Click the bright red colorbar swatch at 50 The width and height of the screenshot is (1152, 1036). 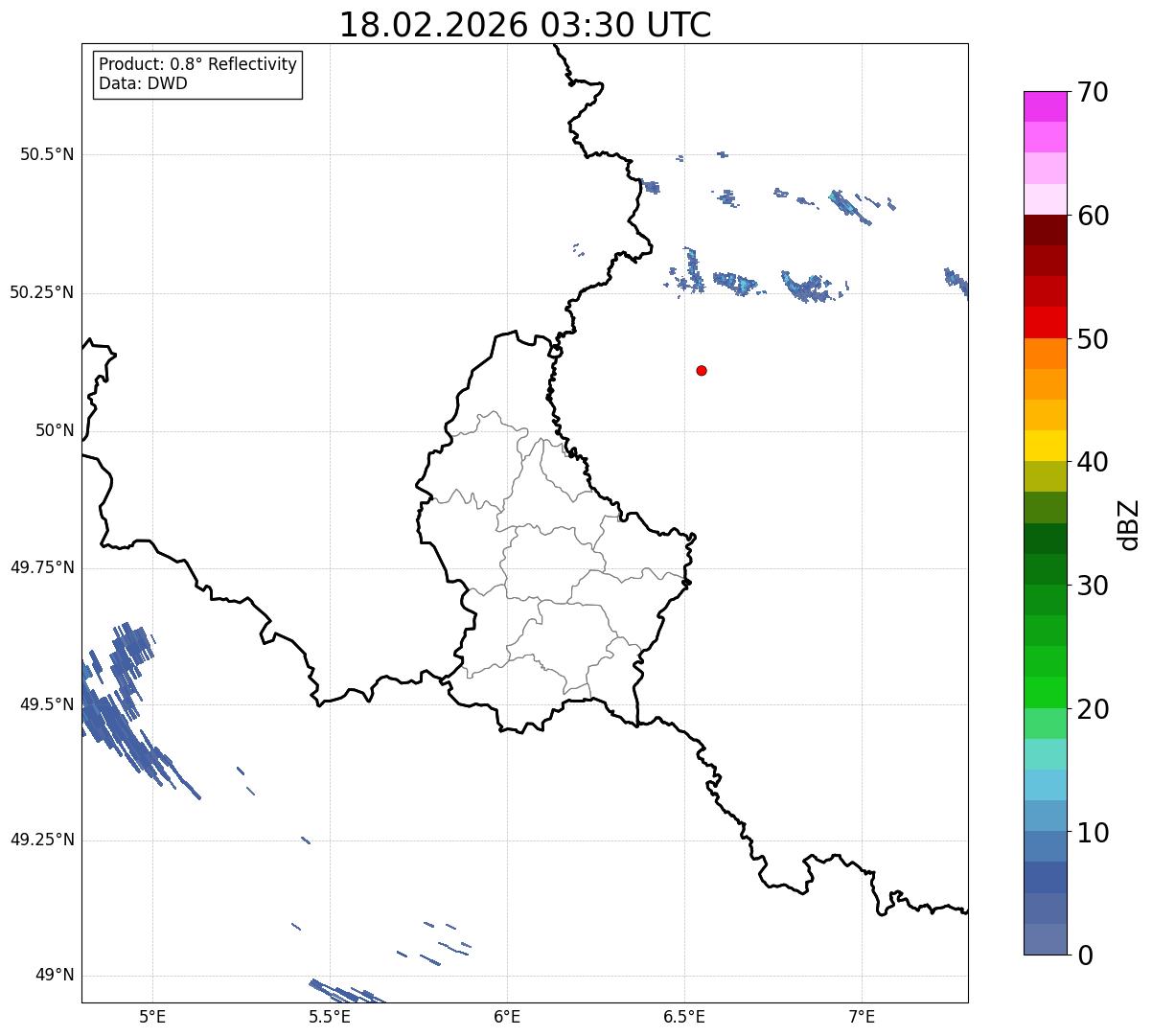click(x=1046, y=323)
